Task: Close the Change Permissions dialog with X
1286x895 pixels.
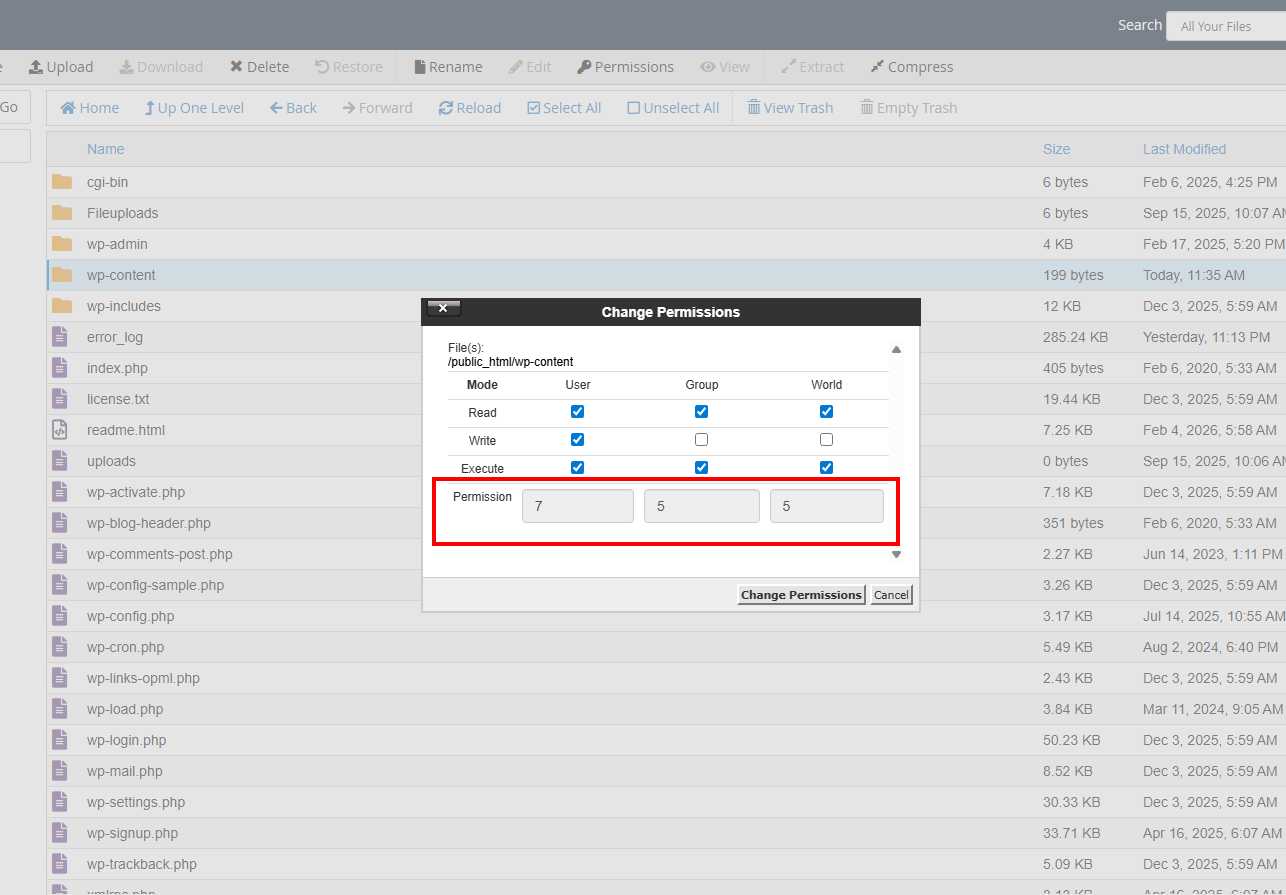Action: tap(443, 308)
